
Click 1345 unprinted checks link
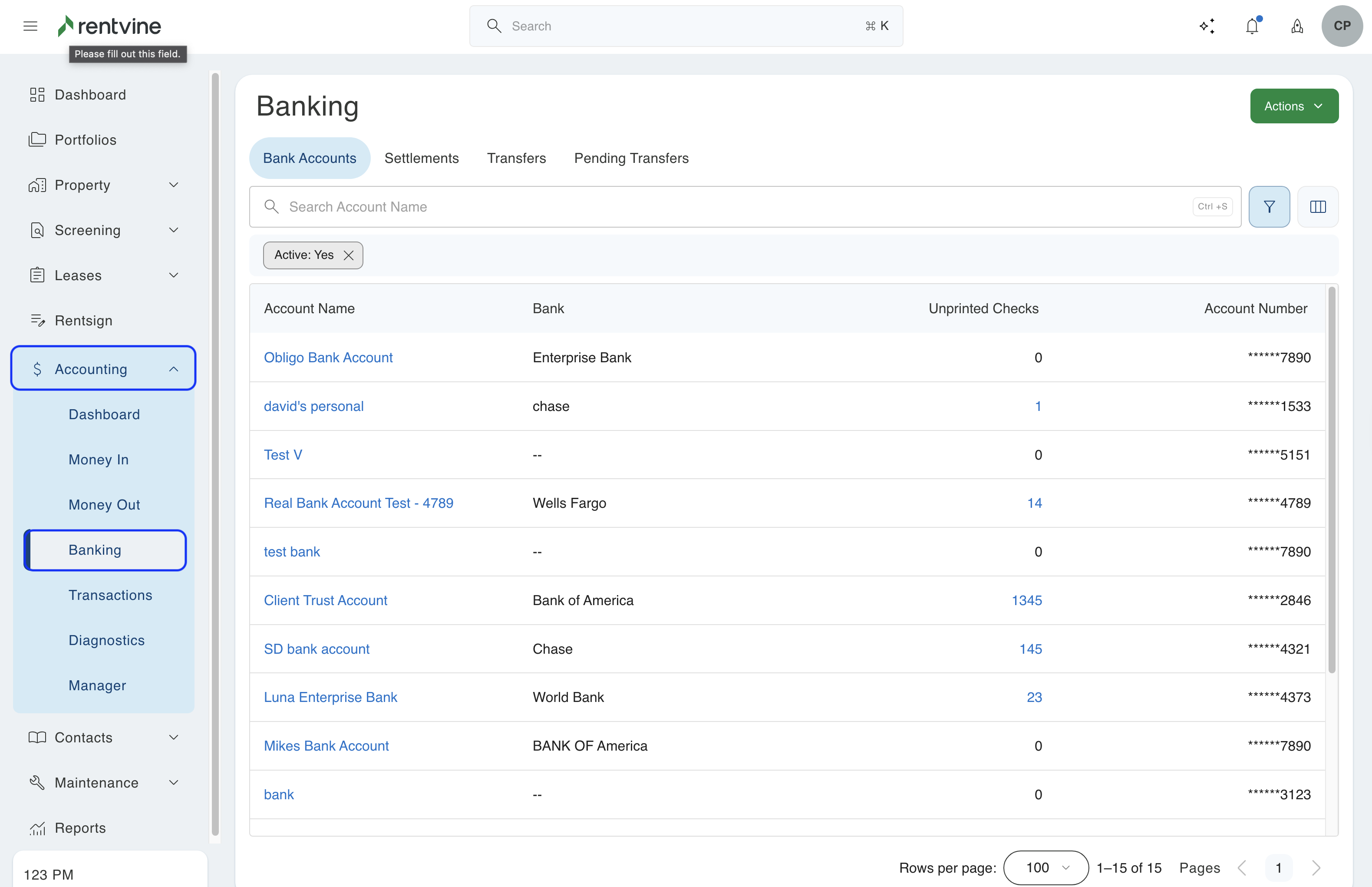pos(1026,600)
